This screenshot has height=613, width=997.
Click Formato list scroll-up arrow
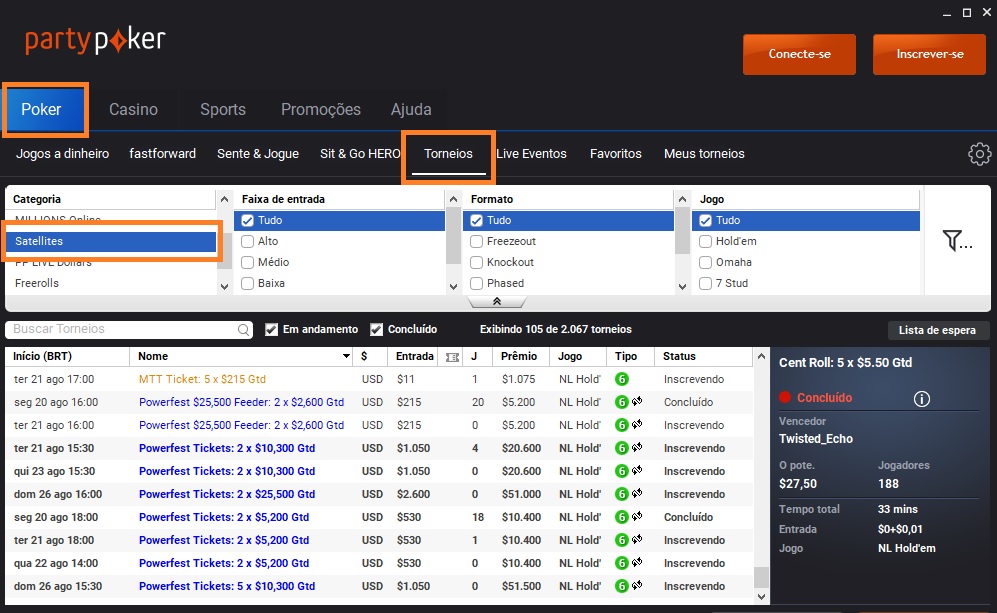[x=682, y=199]
